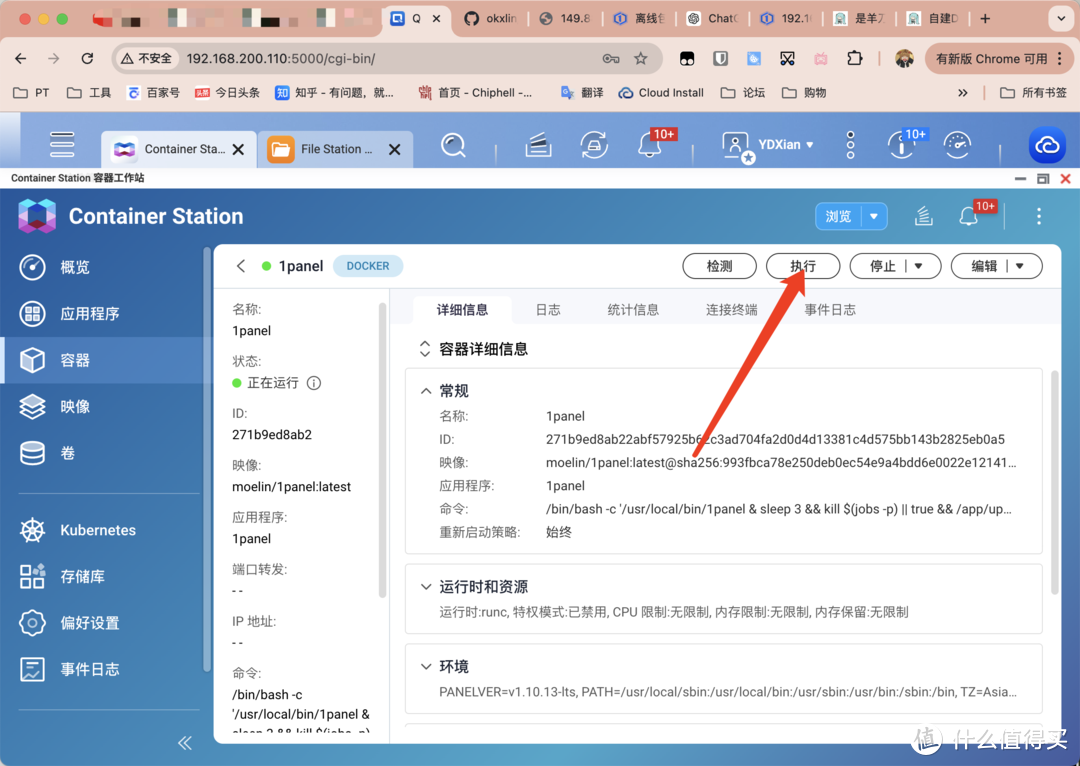Click the QNAP desktop search icon
The image size is (1080, 766).
coord(453,146)
